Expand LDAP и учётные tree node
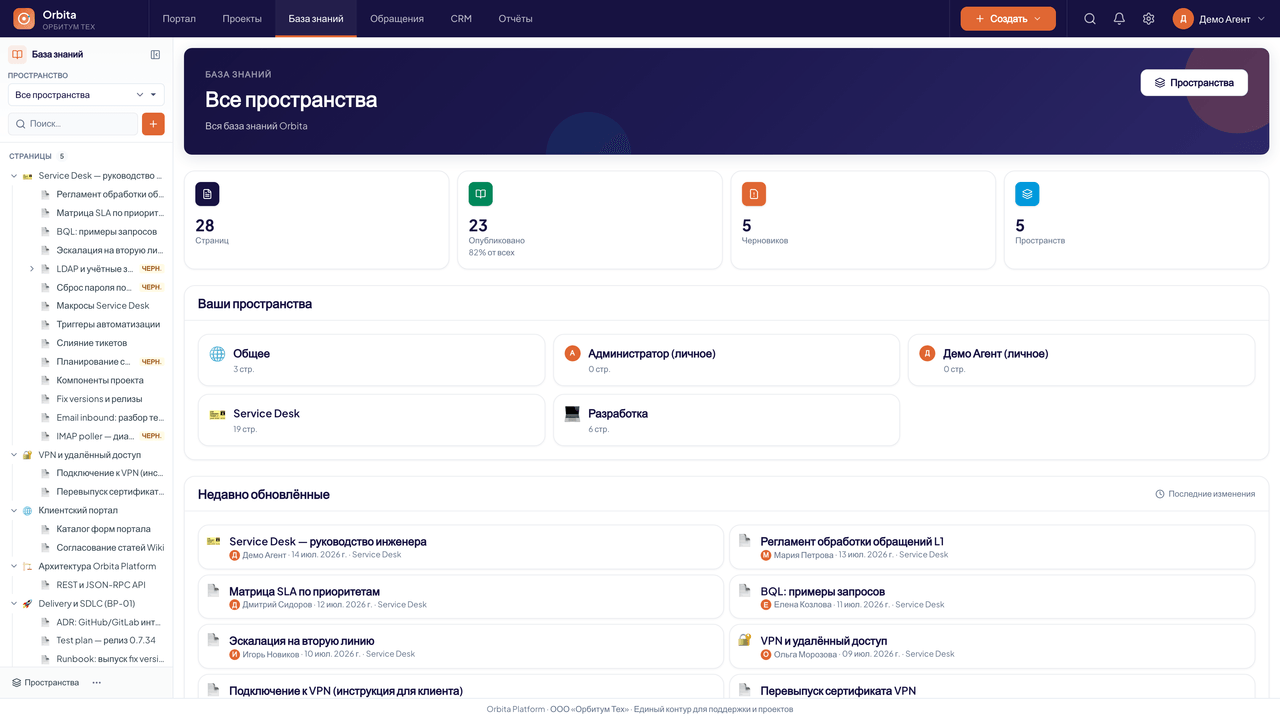The image size is (1280, 720). coord(32,269)
